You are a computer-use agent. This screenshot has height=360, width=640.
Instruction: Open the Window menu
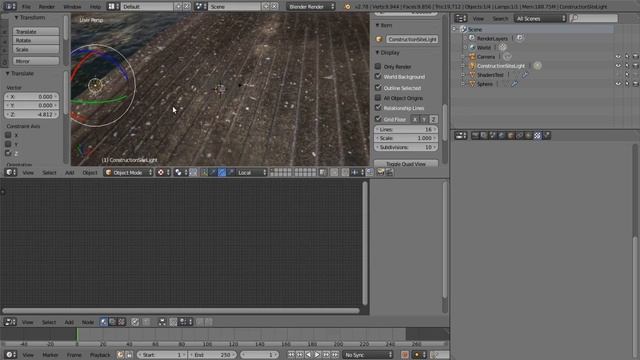coord(72,7)
